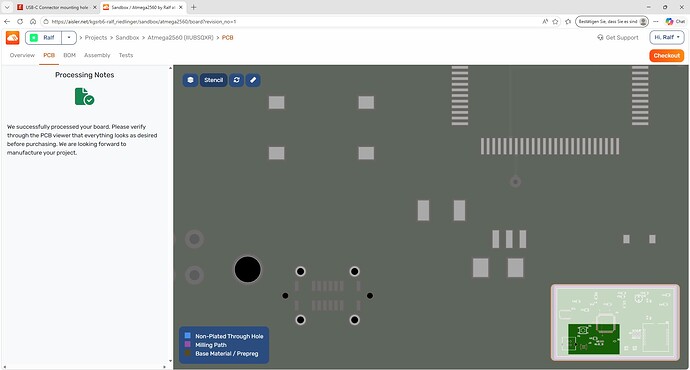Screen dimensions: 690x370
Task: Click the large black drill hole on board
Action: coord(247,269)
